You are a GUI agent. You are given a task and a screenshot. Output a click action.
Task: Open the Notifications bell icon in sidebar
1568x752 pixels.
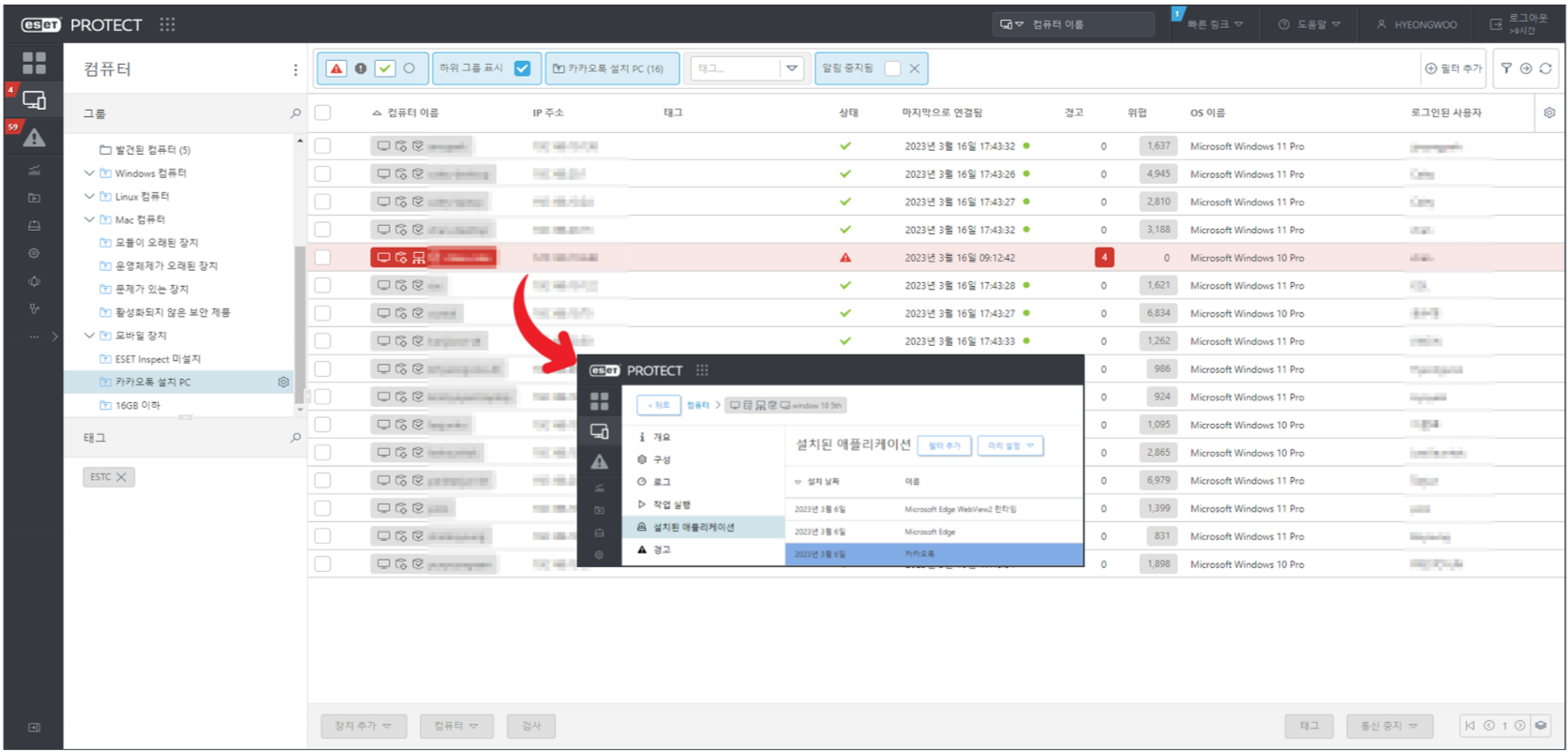[34, 281]
